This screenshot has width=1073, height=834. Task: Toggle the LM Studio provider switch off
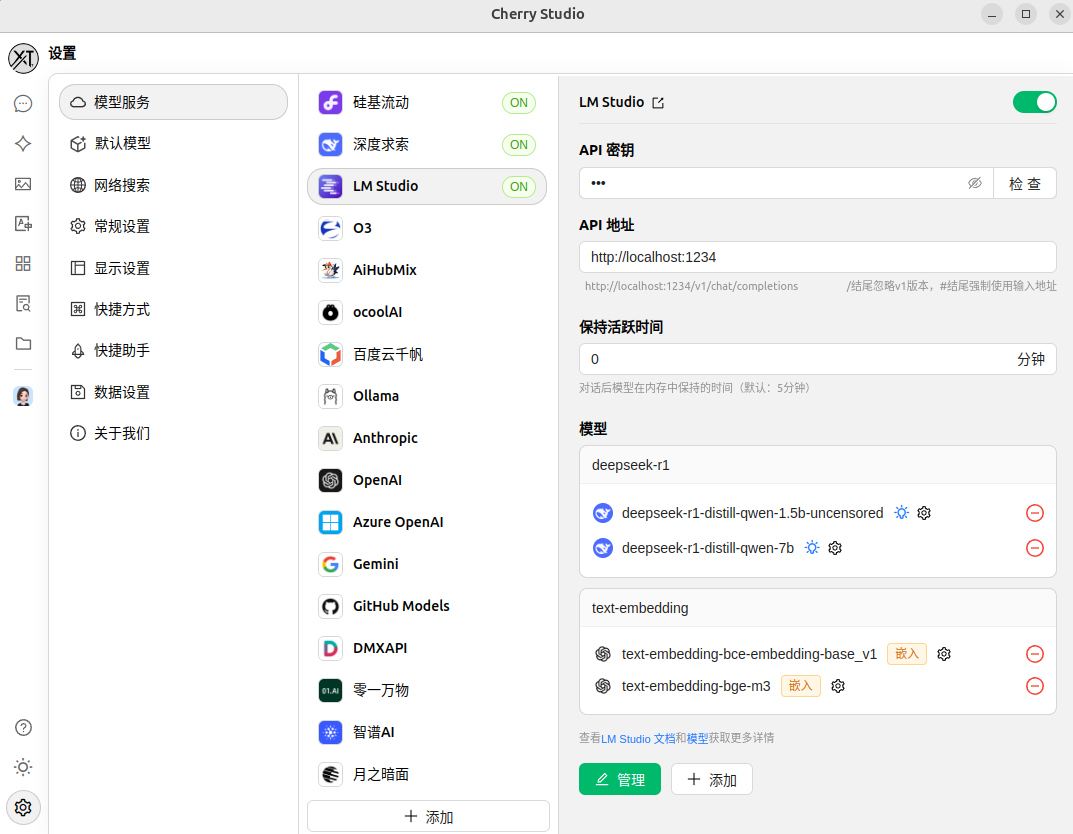click(1034, 102)
